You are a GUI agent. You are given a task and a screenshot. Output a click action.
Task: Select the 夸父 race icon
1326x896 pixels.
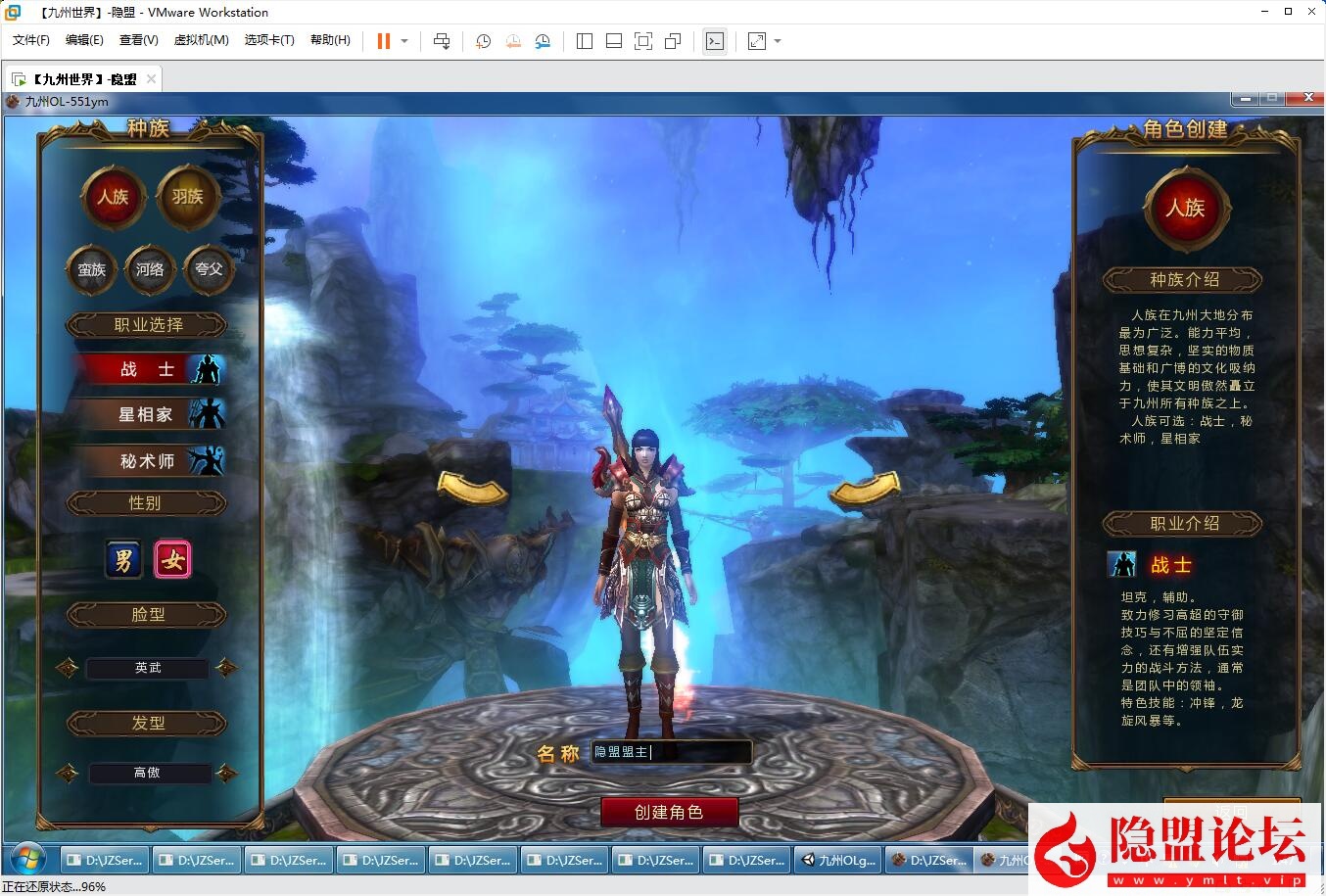tap(208, 270)
